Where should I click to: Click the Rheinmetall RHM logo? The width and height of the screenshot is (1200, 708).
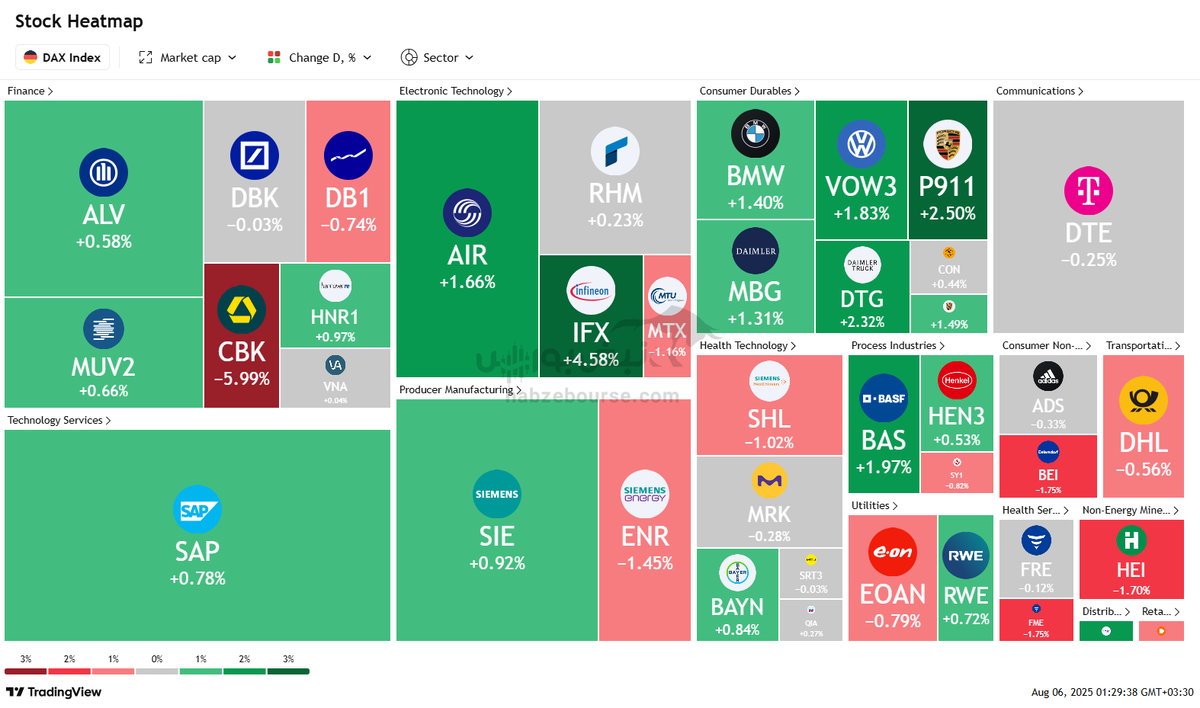click(615, 151)
